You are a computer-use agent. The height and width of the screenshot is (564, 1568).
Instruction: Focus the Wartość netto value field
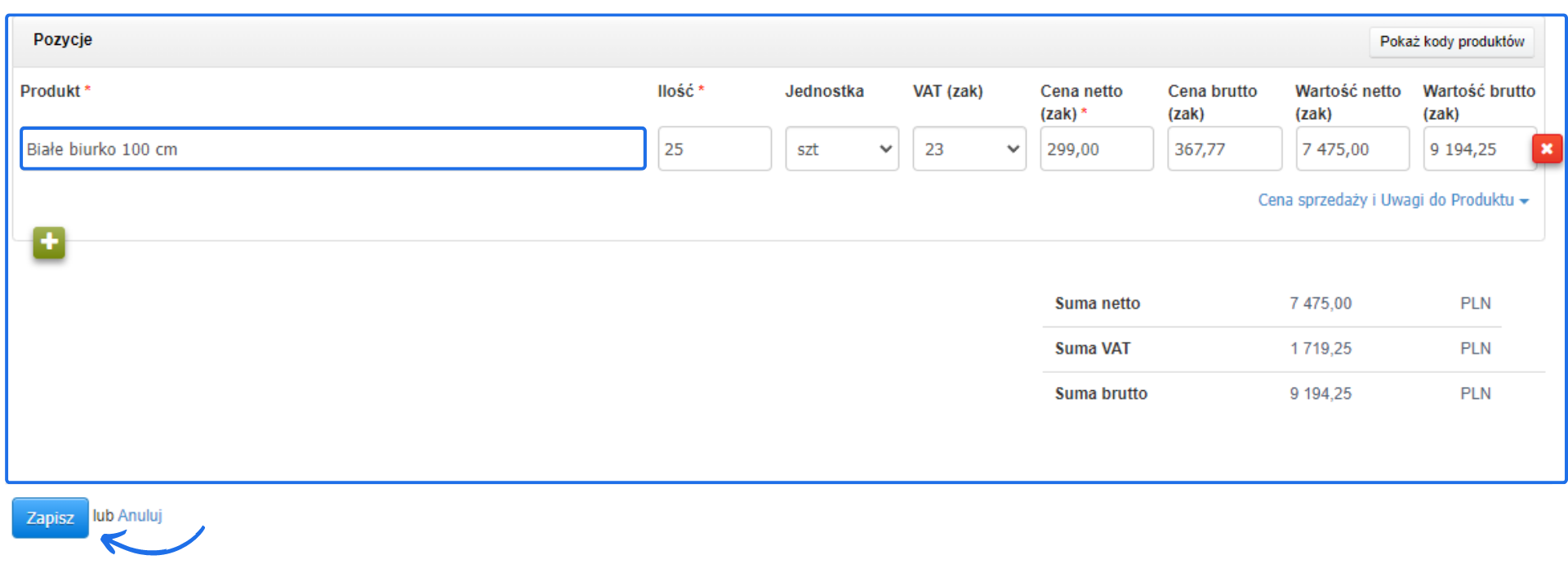point(1352,149)
